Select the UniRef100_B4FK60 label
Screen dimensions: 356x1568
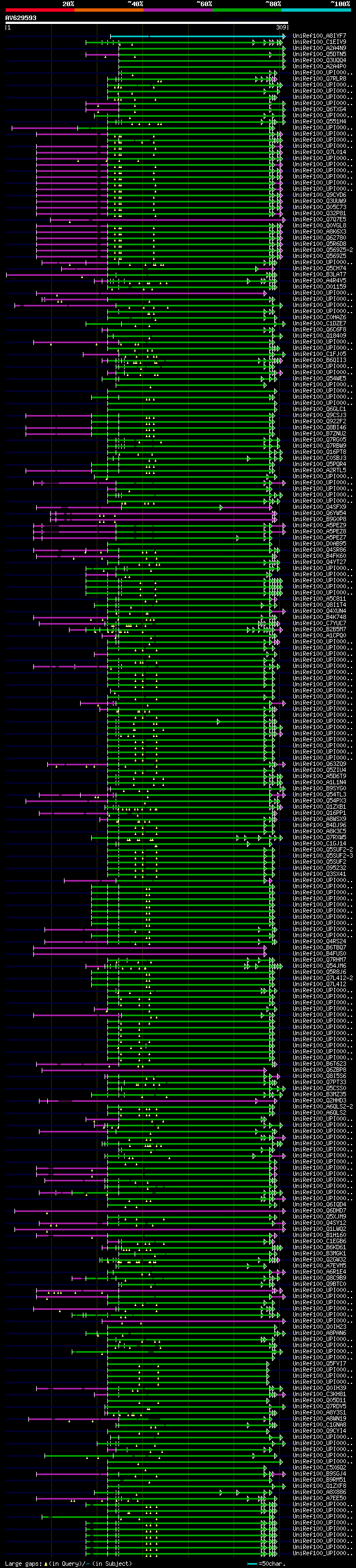[319, 556]
